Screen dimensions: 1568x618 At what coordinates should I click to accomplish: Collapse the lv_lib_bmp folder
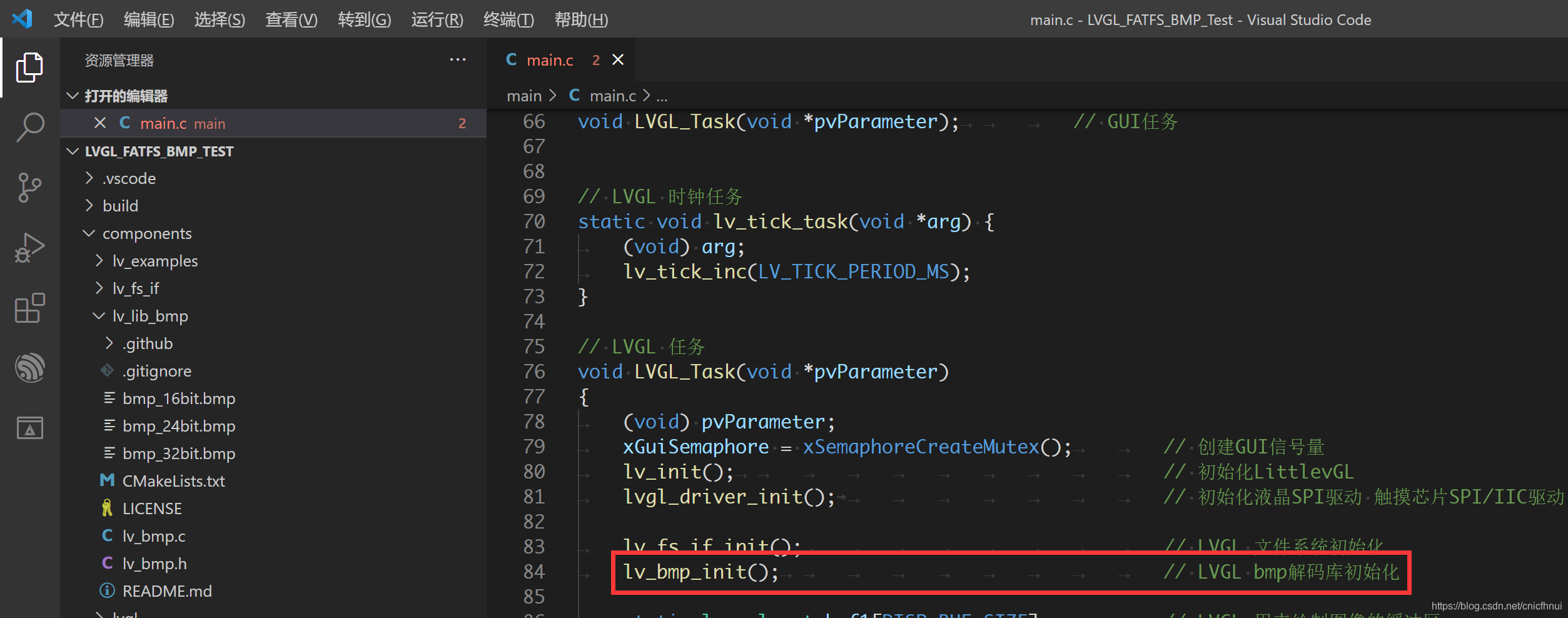[99, 316]
